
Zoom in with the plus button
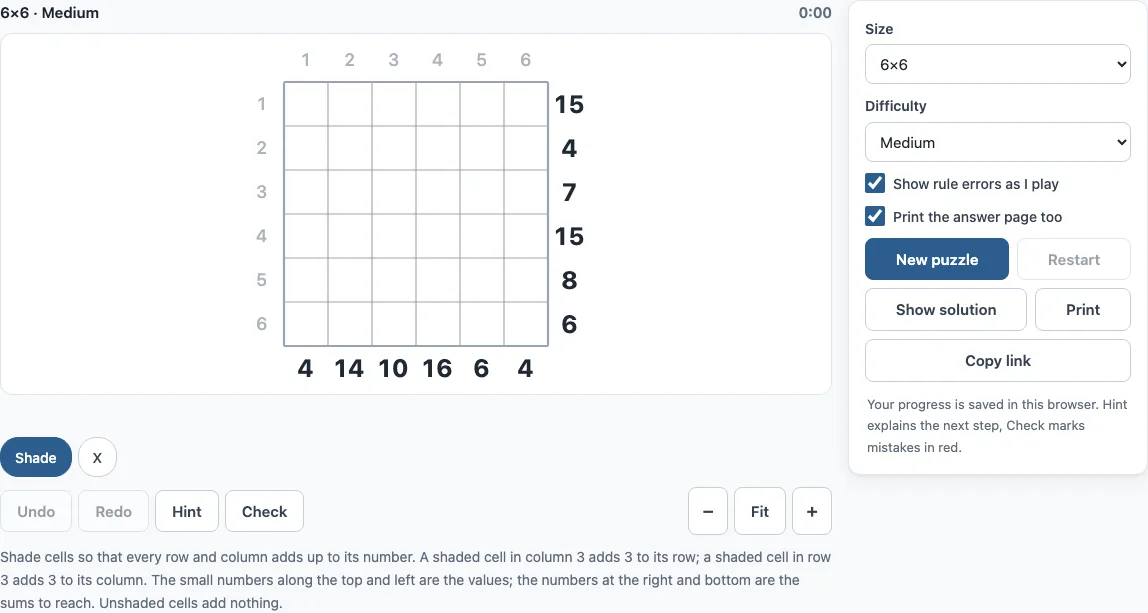pyautogui.click(x=812, y=511)
